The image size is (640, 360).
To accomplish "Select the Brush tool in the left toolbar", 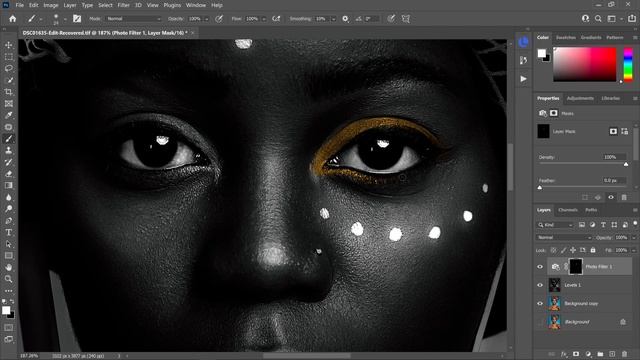I will pos(9,139).
